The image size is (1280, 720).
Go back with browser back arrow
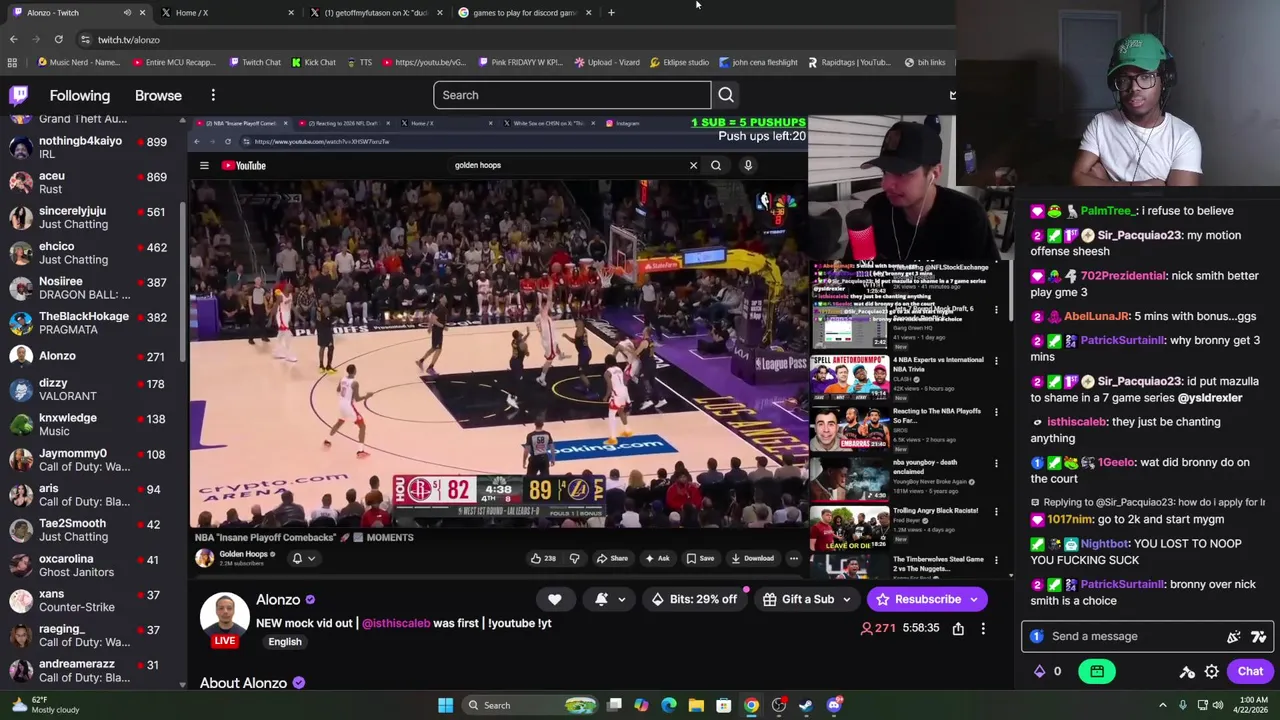(x=13, y=39)
